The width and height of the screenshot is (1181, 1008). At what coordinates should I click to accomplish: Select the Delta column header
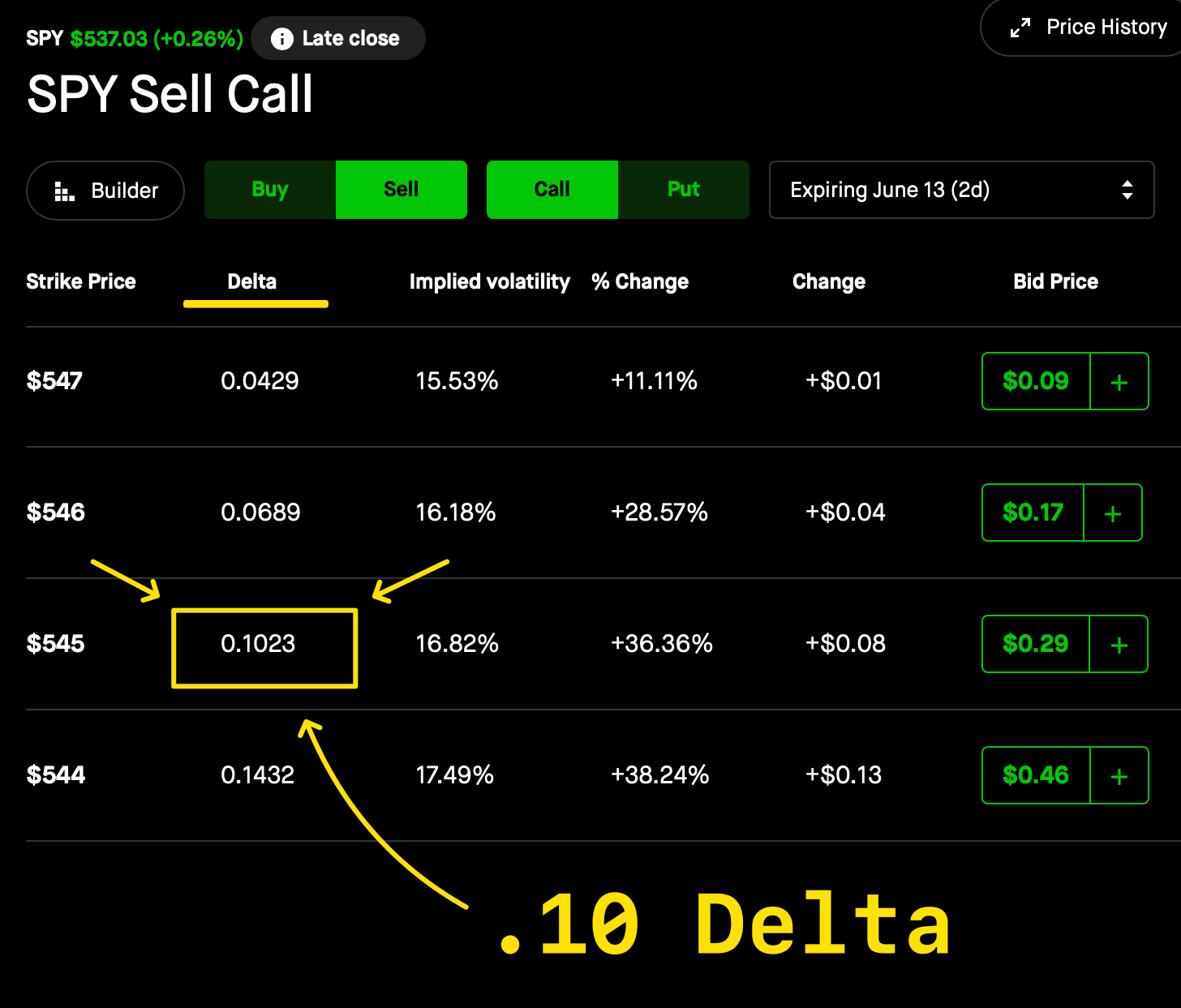click(252, 281)
